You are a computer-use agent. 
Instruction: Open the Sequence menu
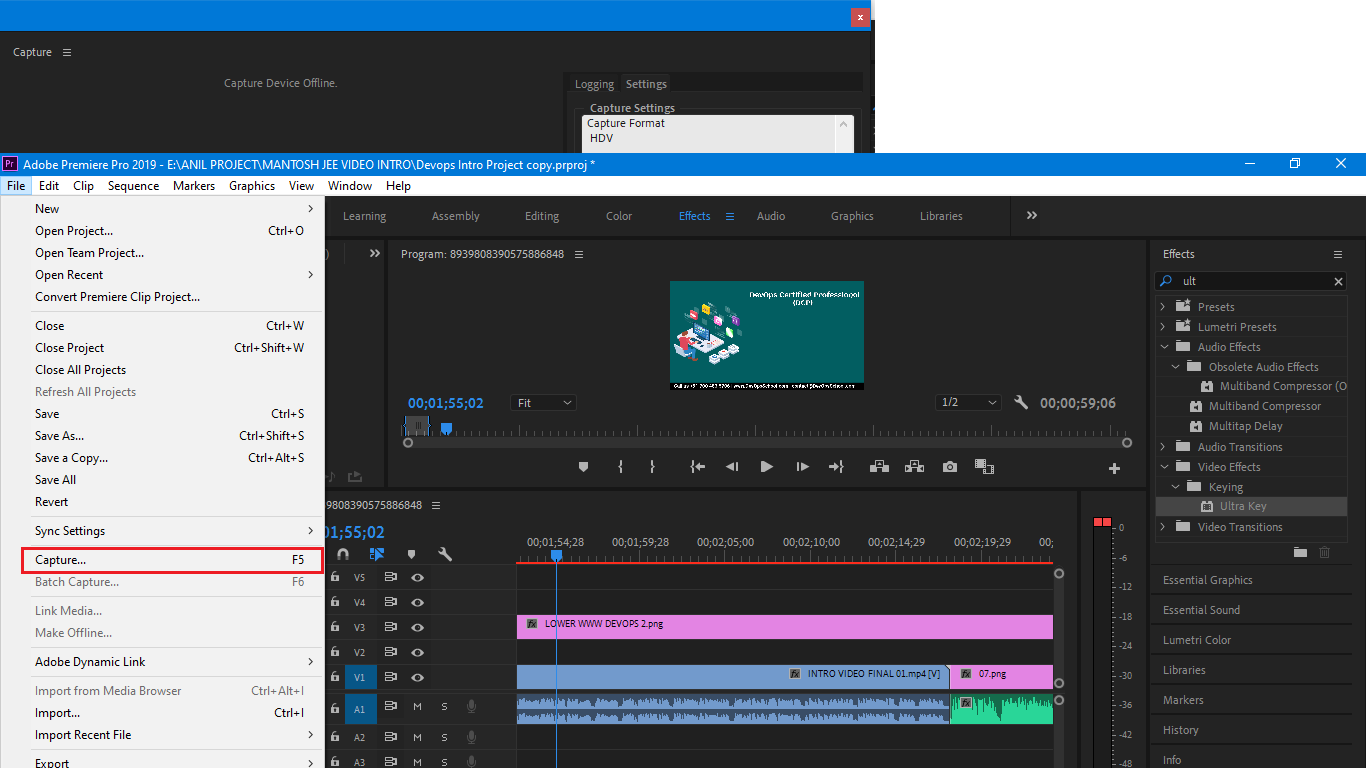click(x=134, y=186)
